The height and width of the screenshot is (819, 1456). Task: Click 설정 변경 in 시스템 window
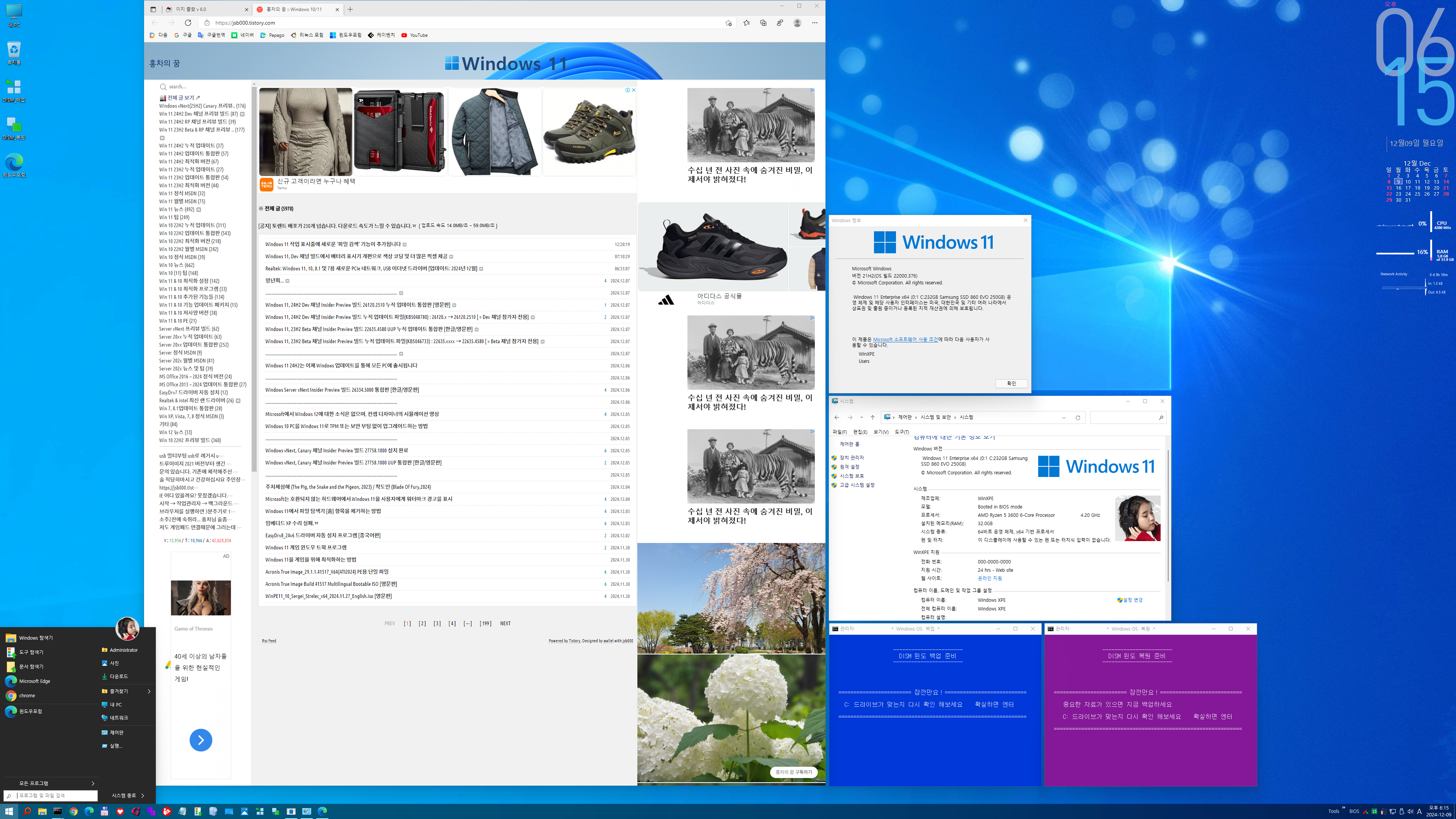point(1130,600)
